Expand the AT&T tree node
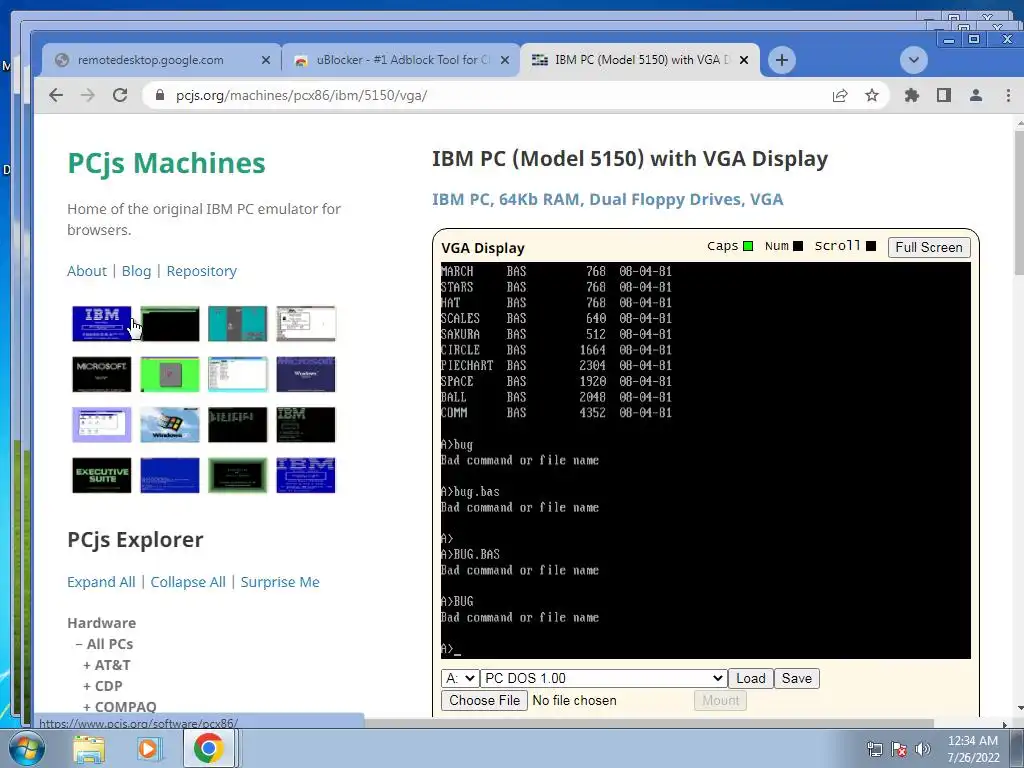 pos(106,665)
